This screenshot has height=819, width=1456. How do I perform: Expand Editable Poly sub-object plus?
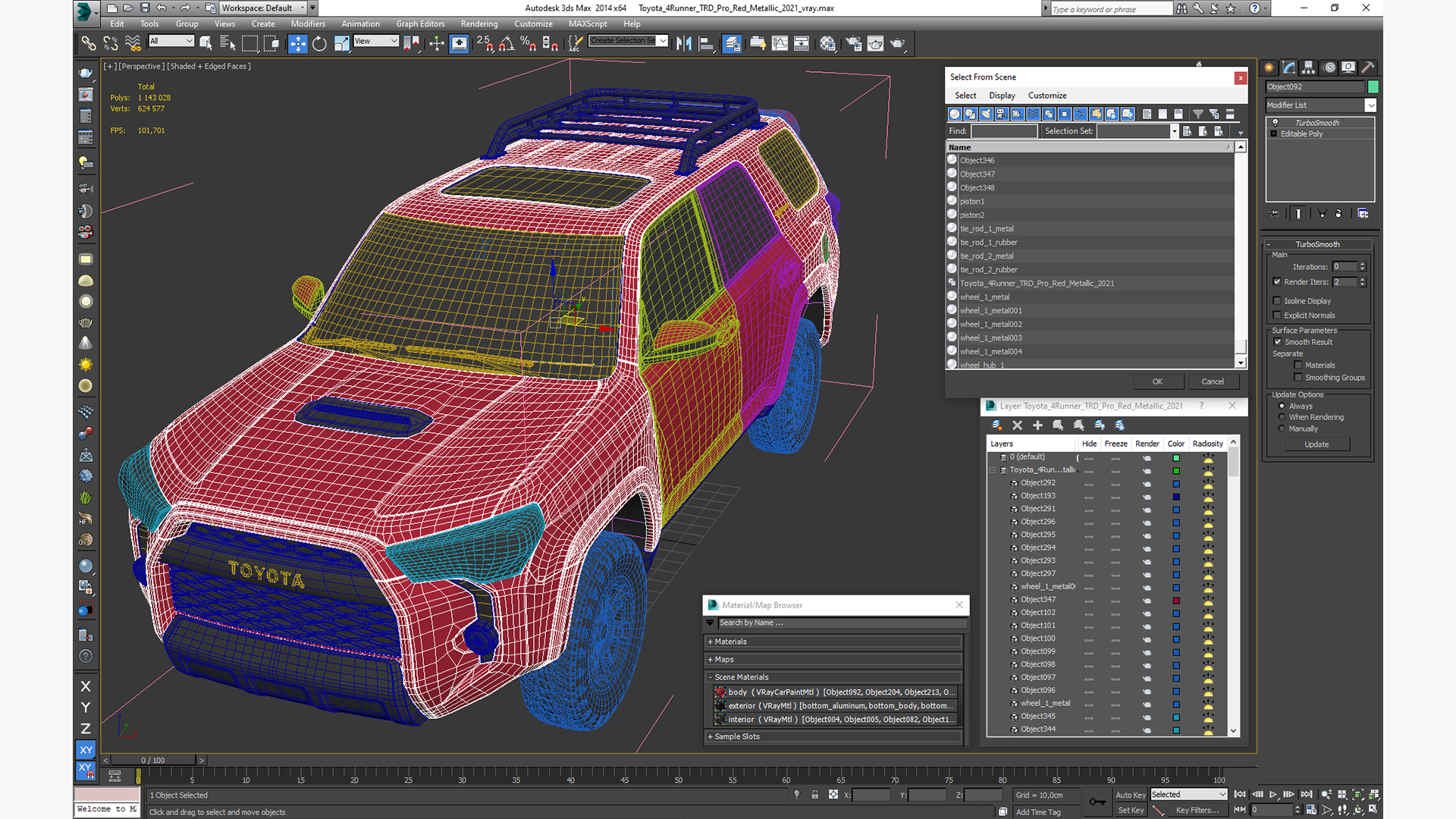(1274, 134)
